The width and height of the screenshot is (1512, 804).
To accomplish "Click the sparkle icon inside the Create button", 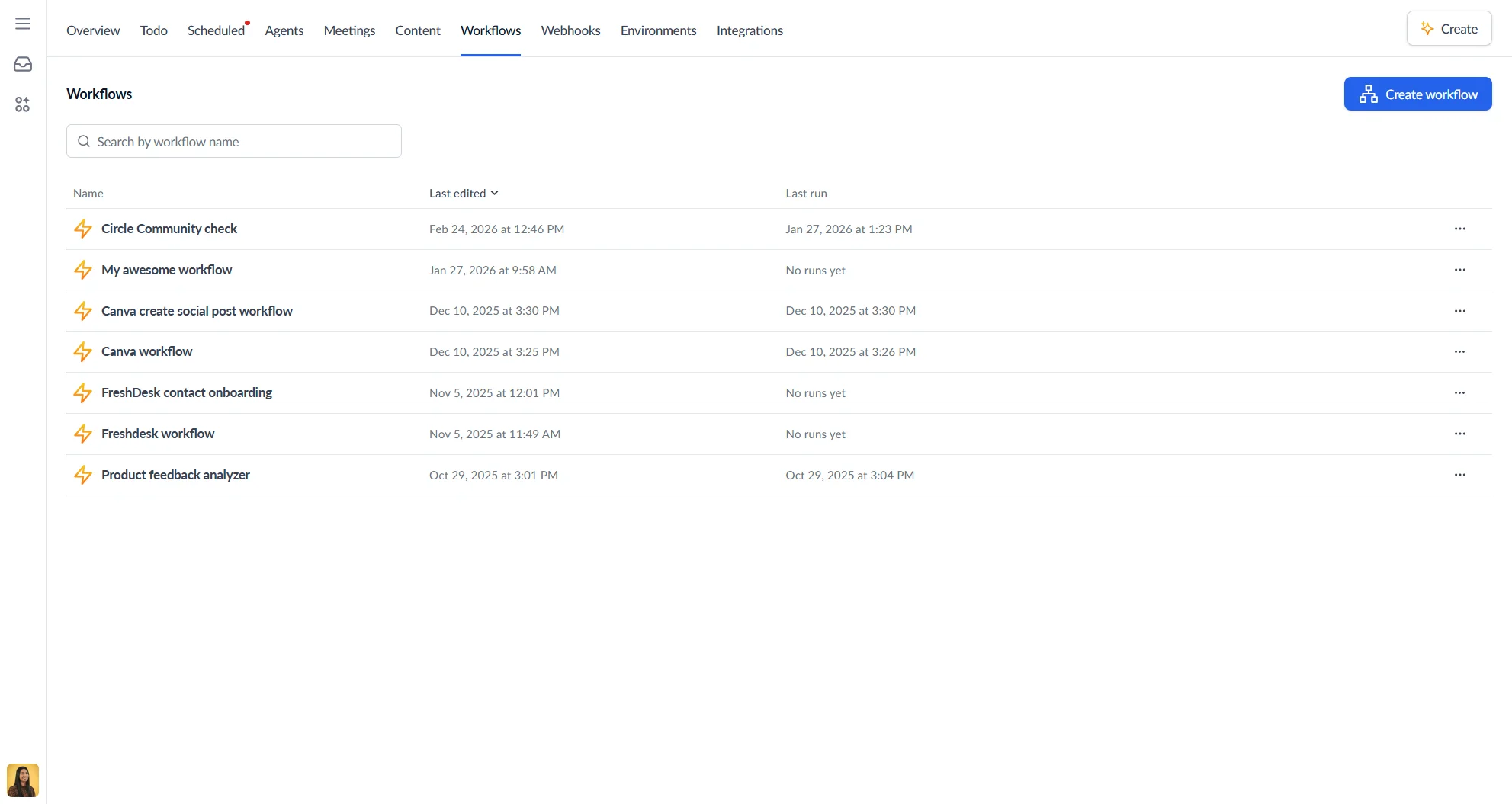I will coord(1427,28).
